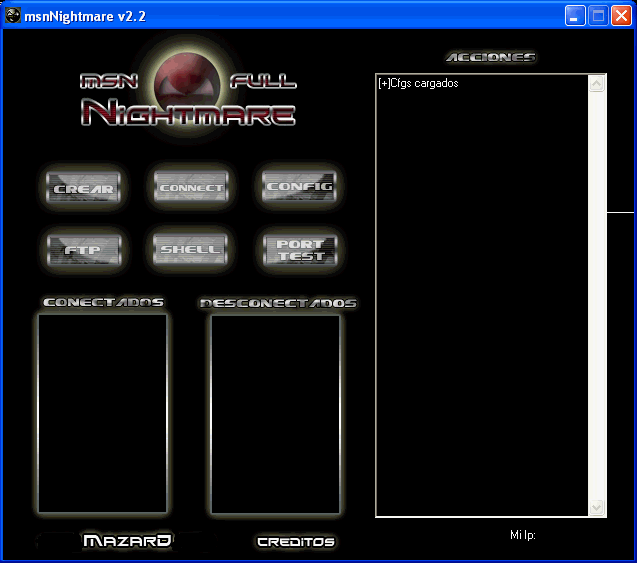
Task: Open the CREDITOS link
Action: tap(295, 542)
